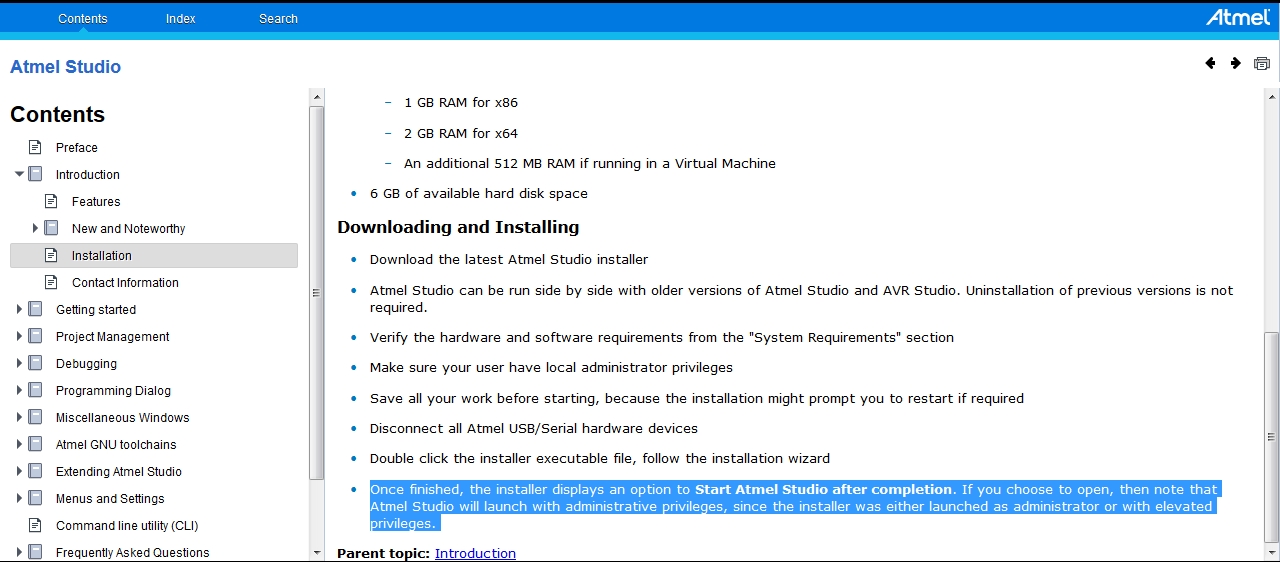Click the Features page icon
This screenshot has height=562, width=1280.
point(51,201)
